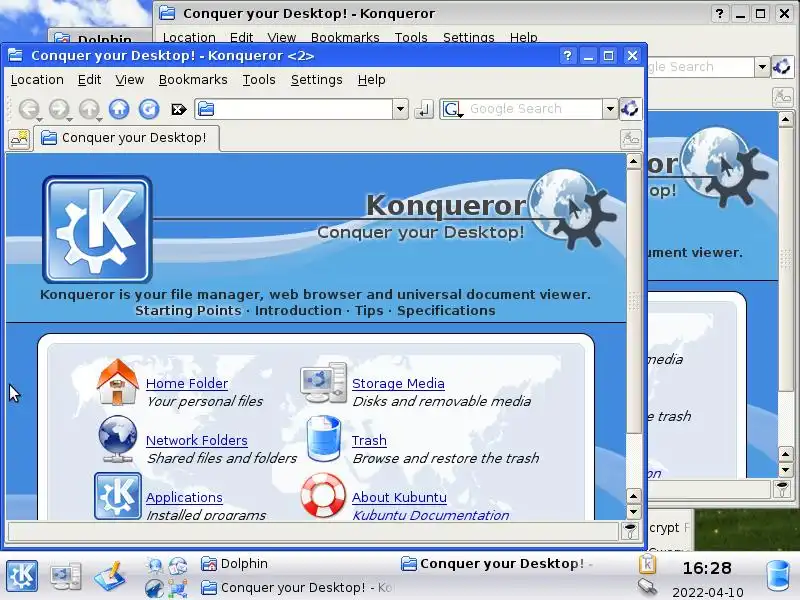The width and height of the screenshot is (800, 600).
Task: Click the Storage Media computer icon
Action: (x=323, y=383)
